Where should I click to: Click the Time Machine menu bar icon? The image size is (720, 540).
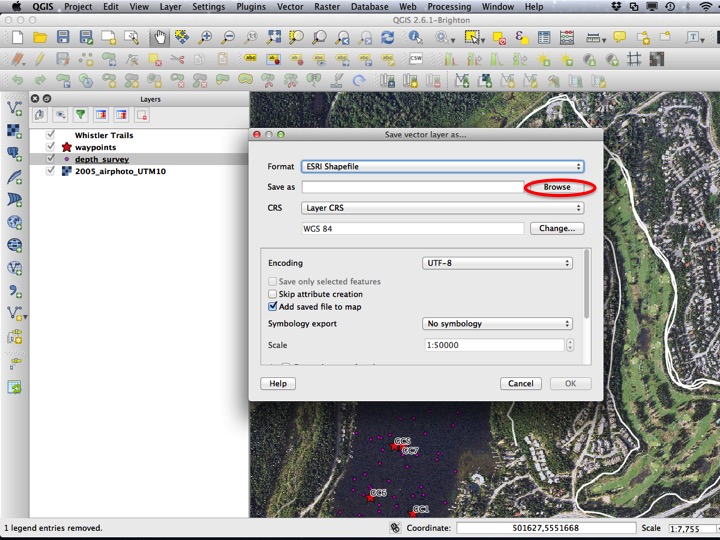(x=670, y=6)
